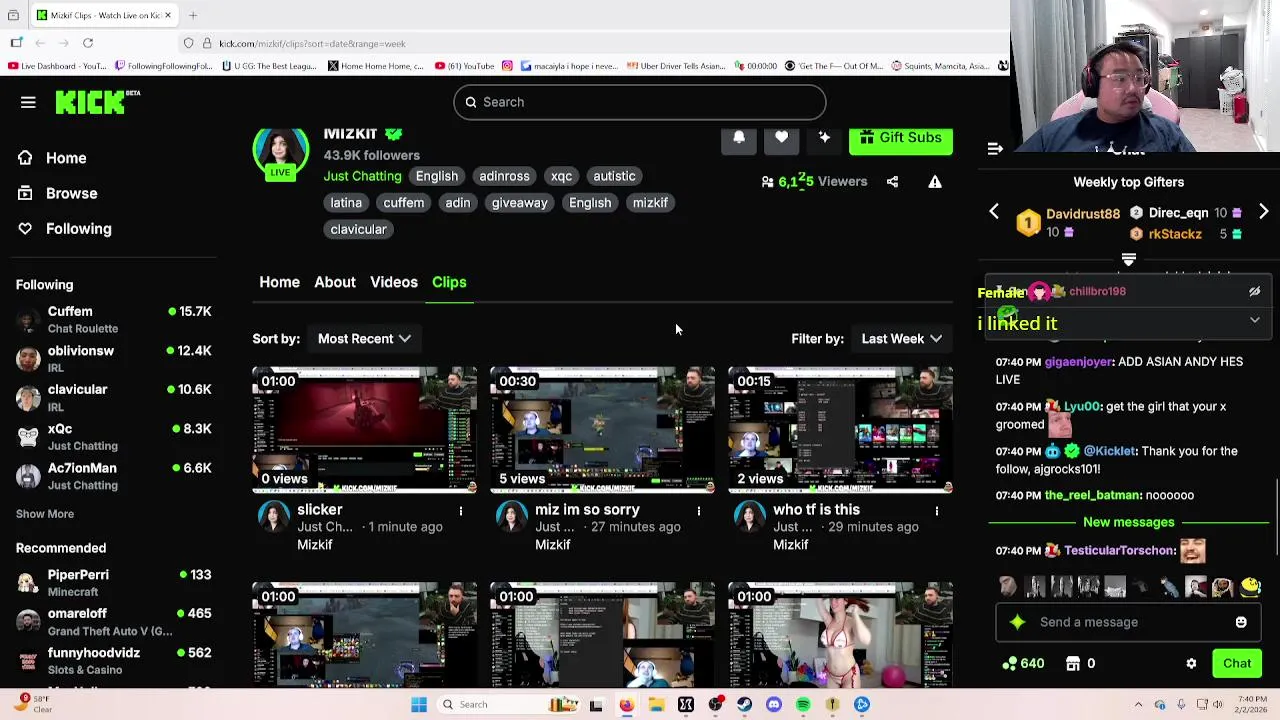Click the autistic tag
Viewport: 1280px width, 720px height.
[x=614, y=176]
